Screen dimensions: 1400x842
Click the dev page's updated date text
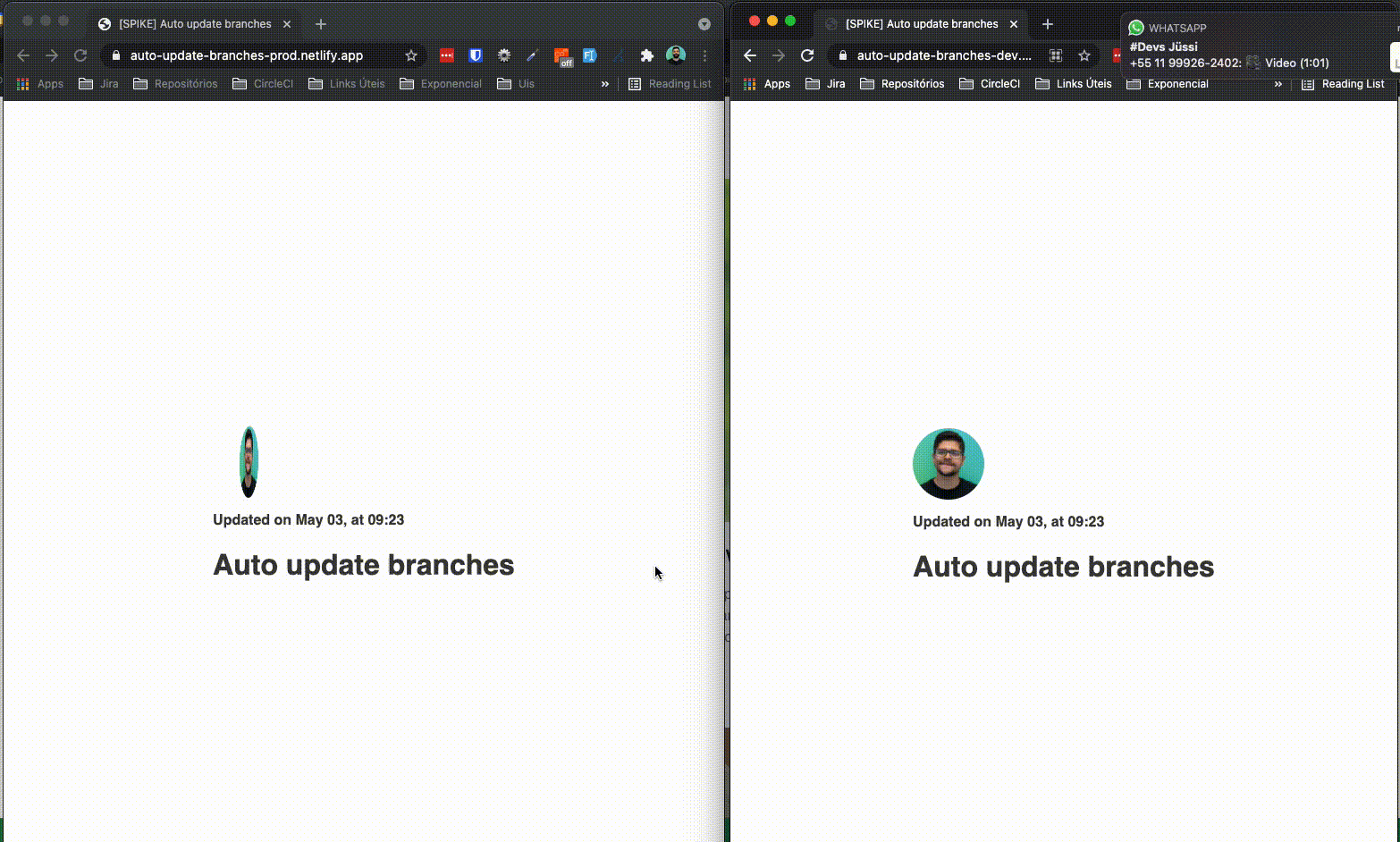point(1008,522)
